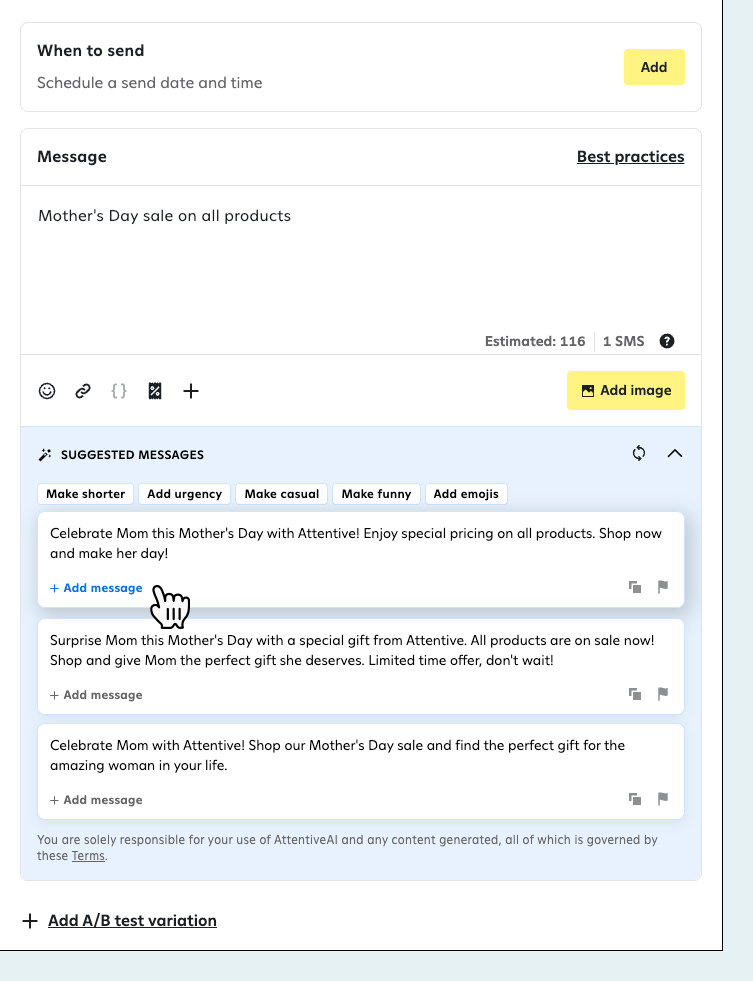Add a link using the link icon

[x=83, y=391]
